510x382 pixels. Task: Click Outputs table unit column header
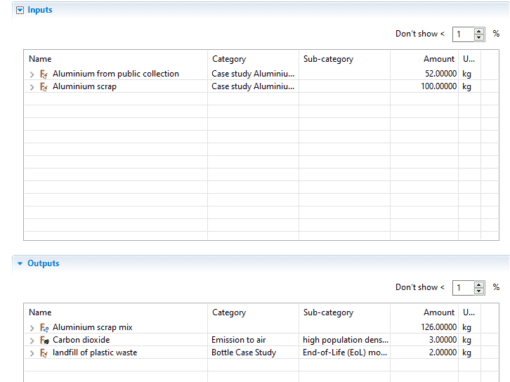pyautogui.click(x=469, y=313)
